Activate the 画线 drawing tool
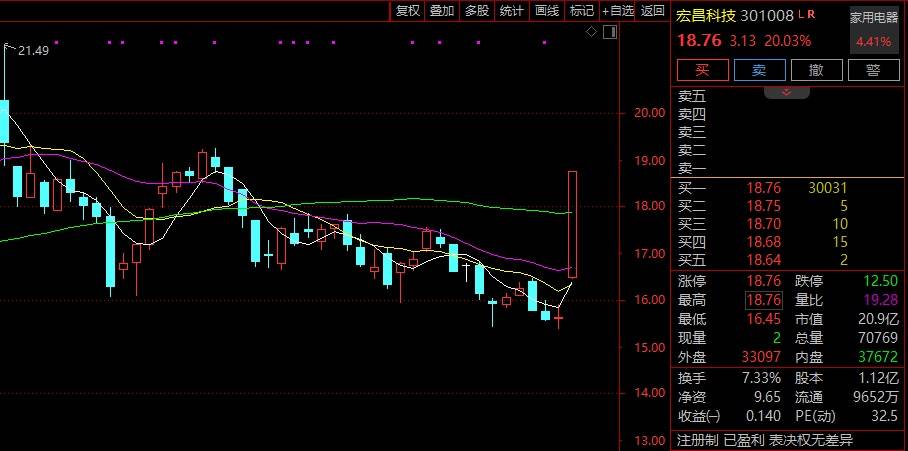This screenshot has height=451, width=908. pyautogui.click(x=546, y=11)
